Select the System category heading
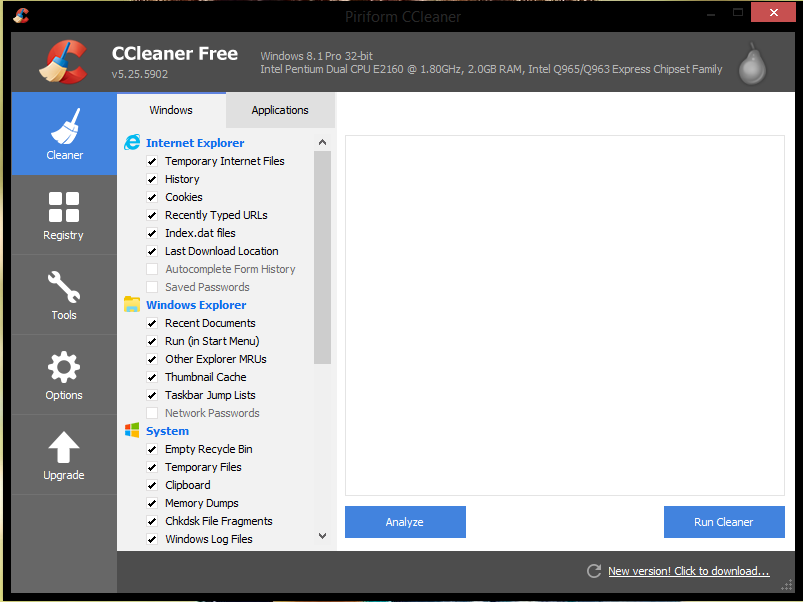 point(167,431)
